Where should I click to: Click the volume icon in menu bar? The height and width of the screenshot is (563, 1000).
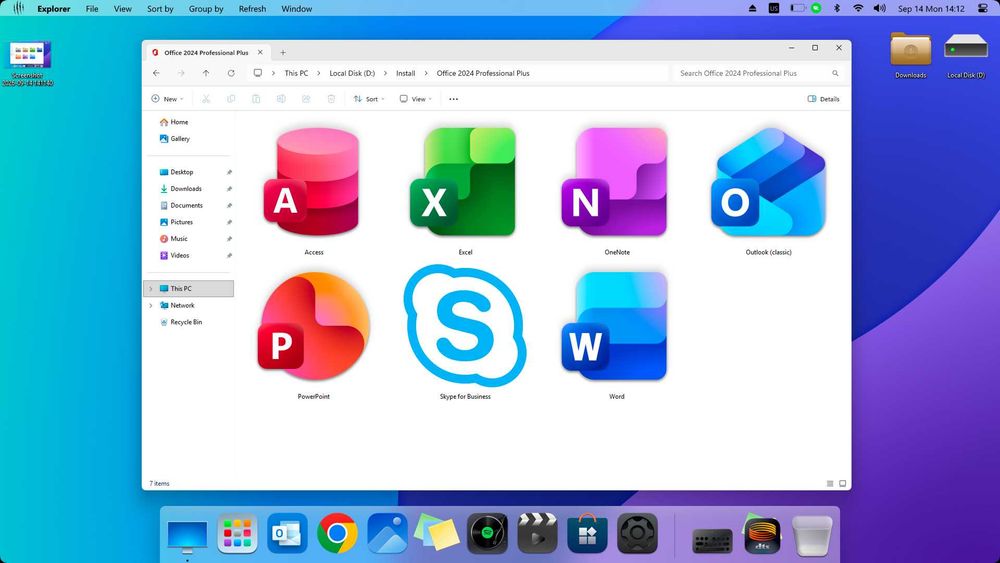coord(879,8)
